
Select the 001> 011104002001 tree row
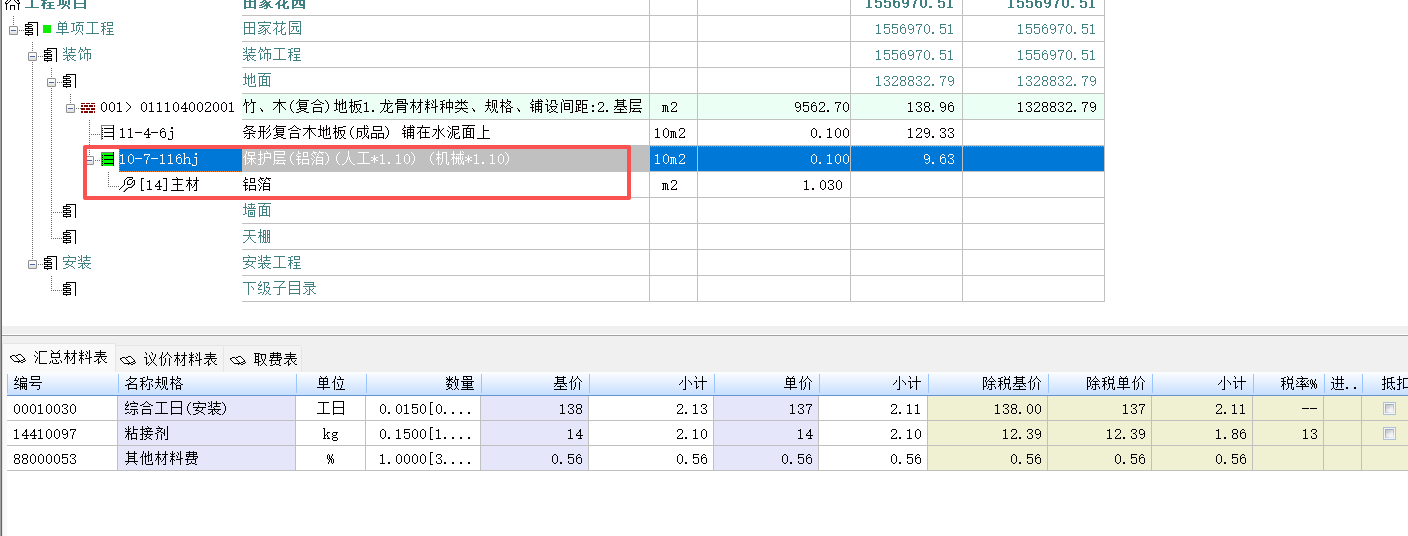pos(167,107)
